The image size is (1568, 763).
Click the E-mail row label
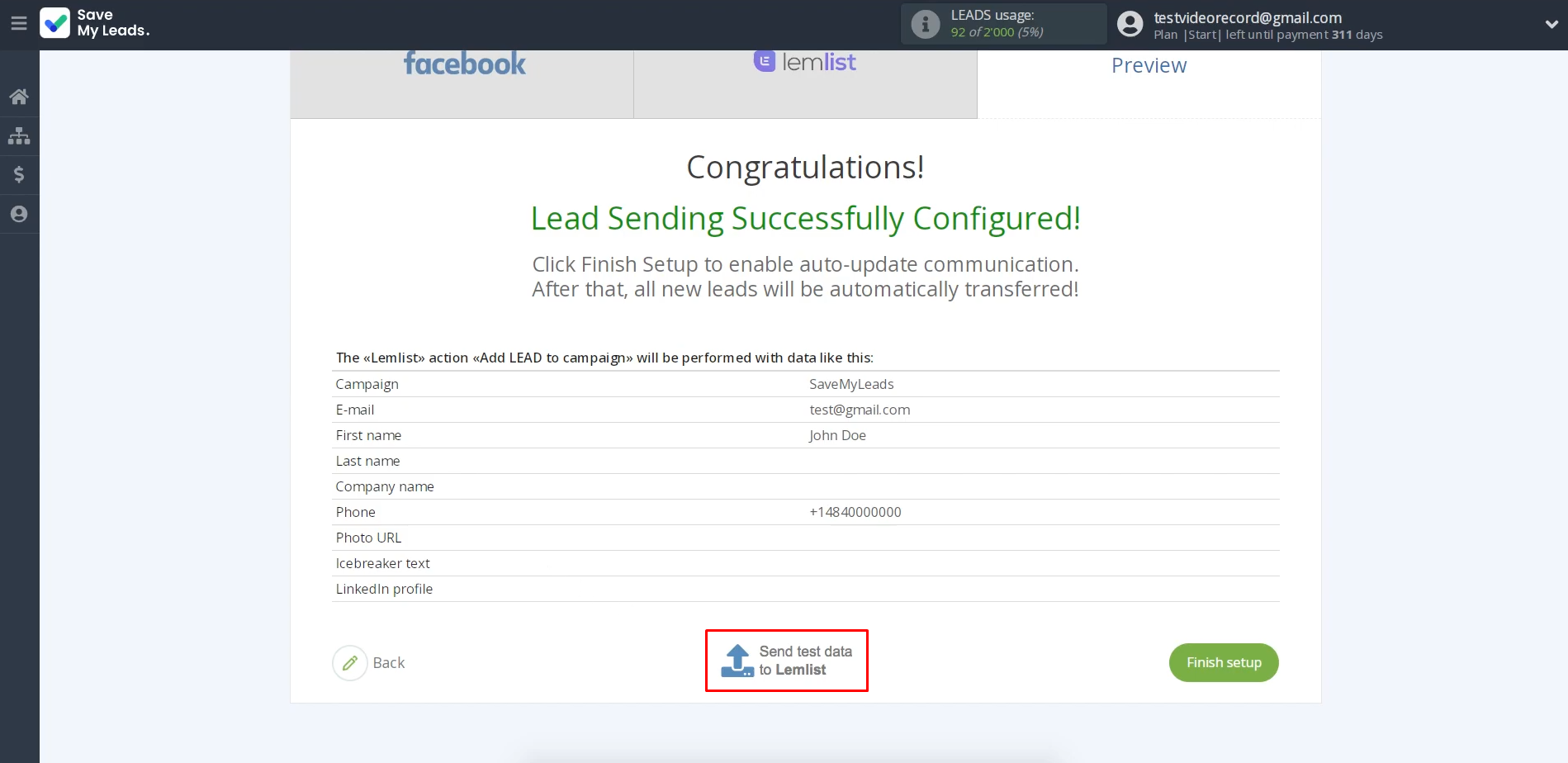click(x=355, y=410)
